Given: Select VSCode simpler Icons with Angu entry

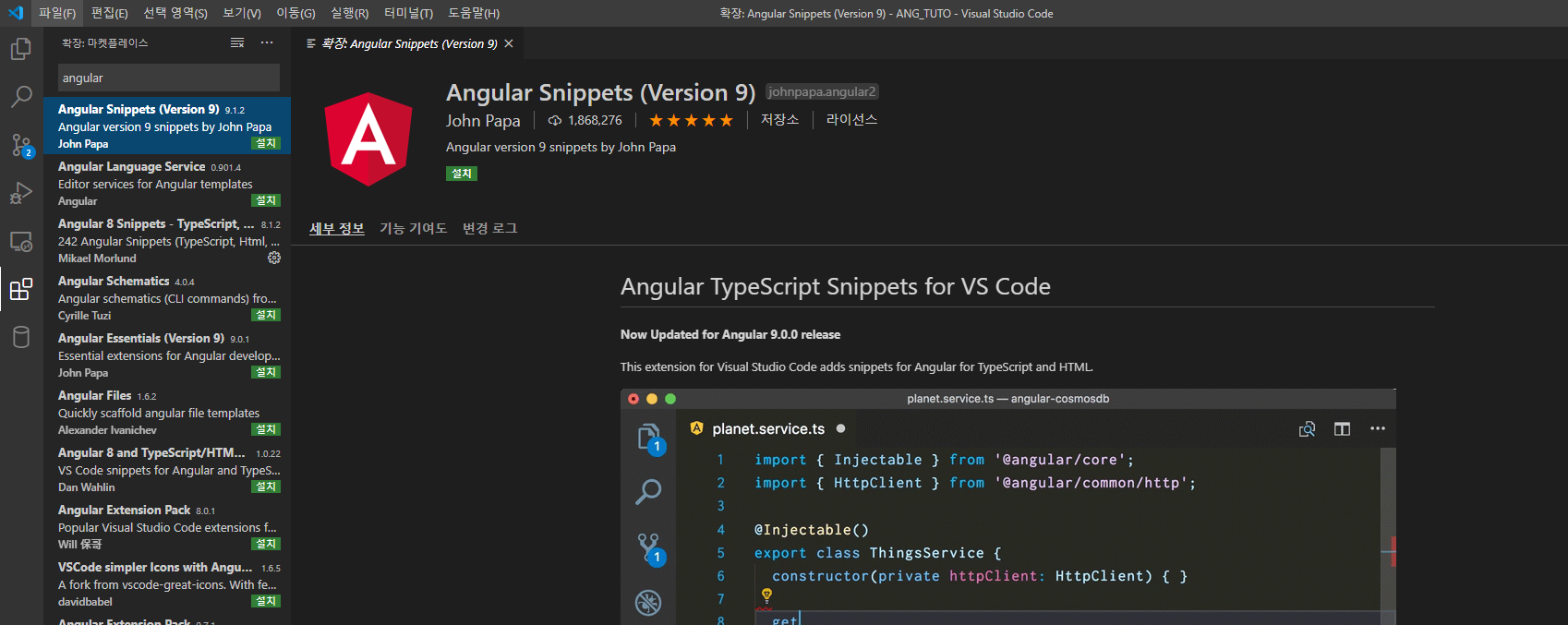Looking at the screenshot, I should [167, 583].
